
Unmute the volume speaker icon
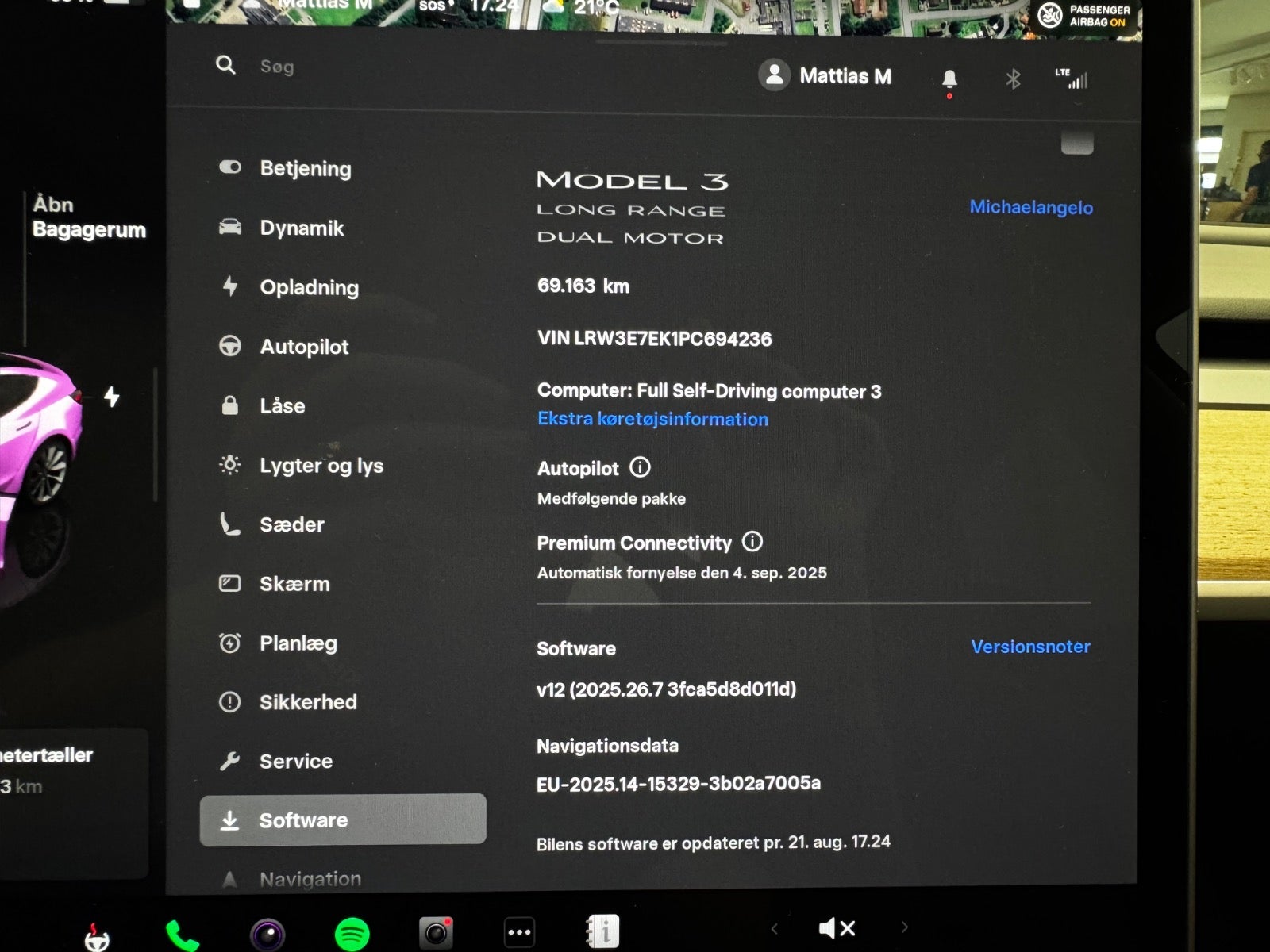pos(837,927)
